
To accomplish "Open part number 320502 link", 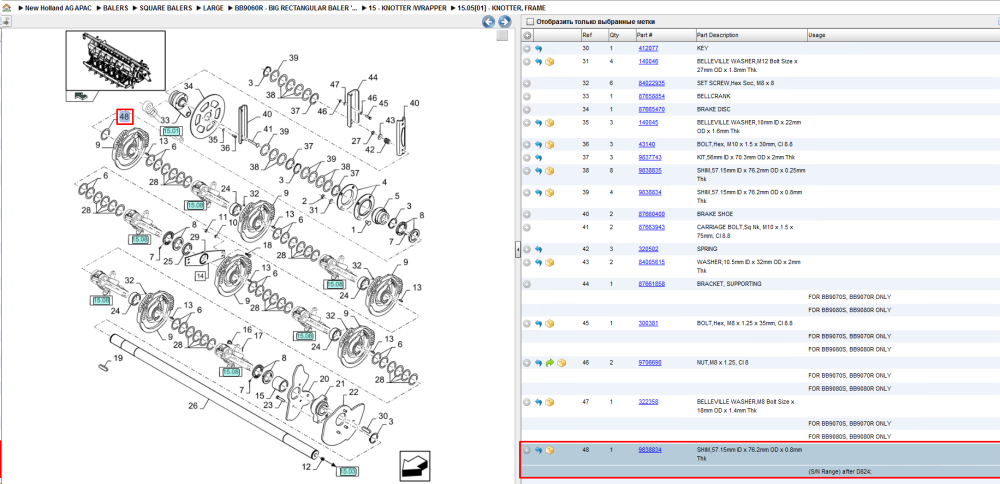I will [649, 249].
